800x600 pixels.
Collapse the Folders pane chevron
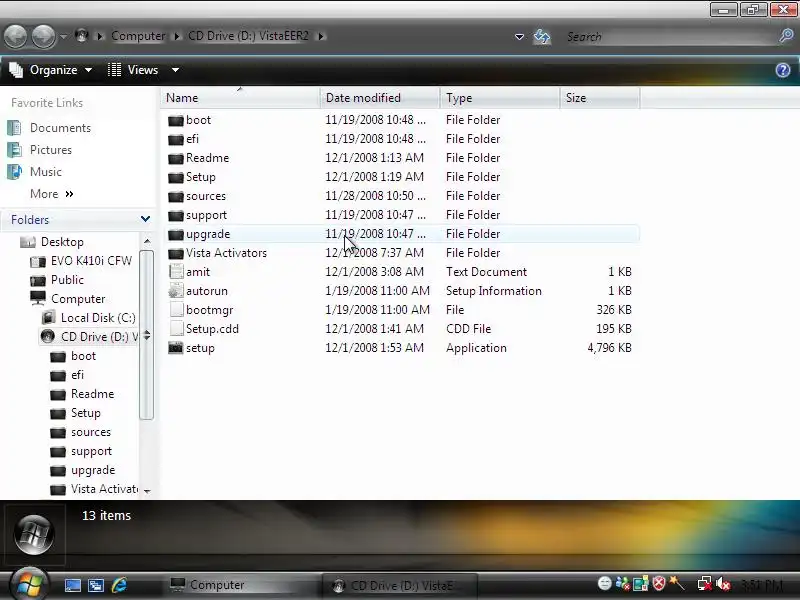pyautogui.click(x=145, y=219)
